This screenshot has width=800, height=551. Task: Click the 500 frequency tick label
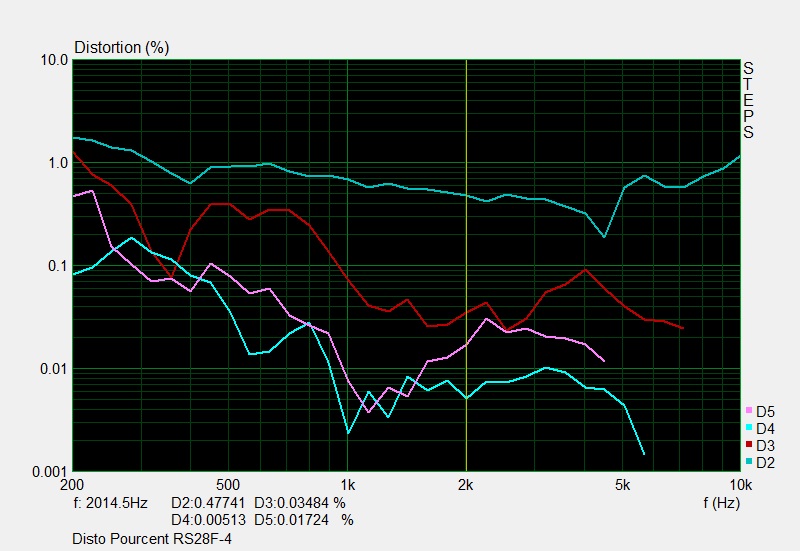click(x=228, y=485)
